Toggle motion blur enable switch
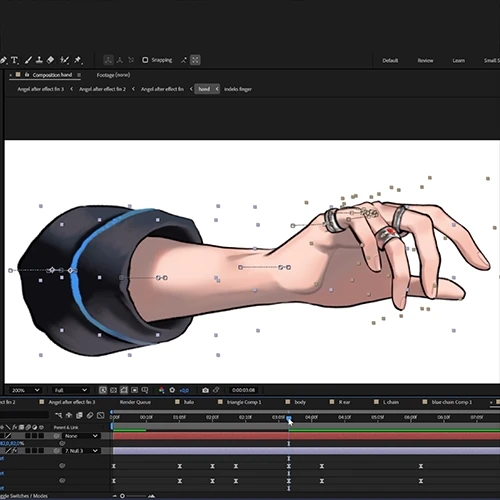 point(90,415)
